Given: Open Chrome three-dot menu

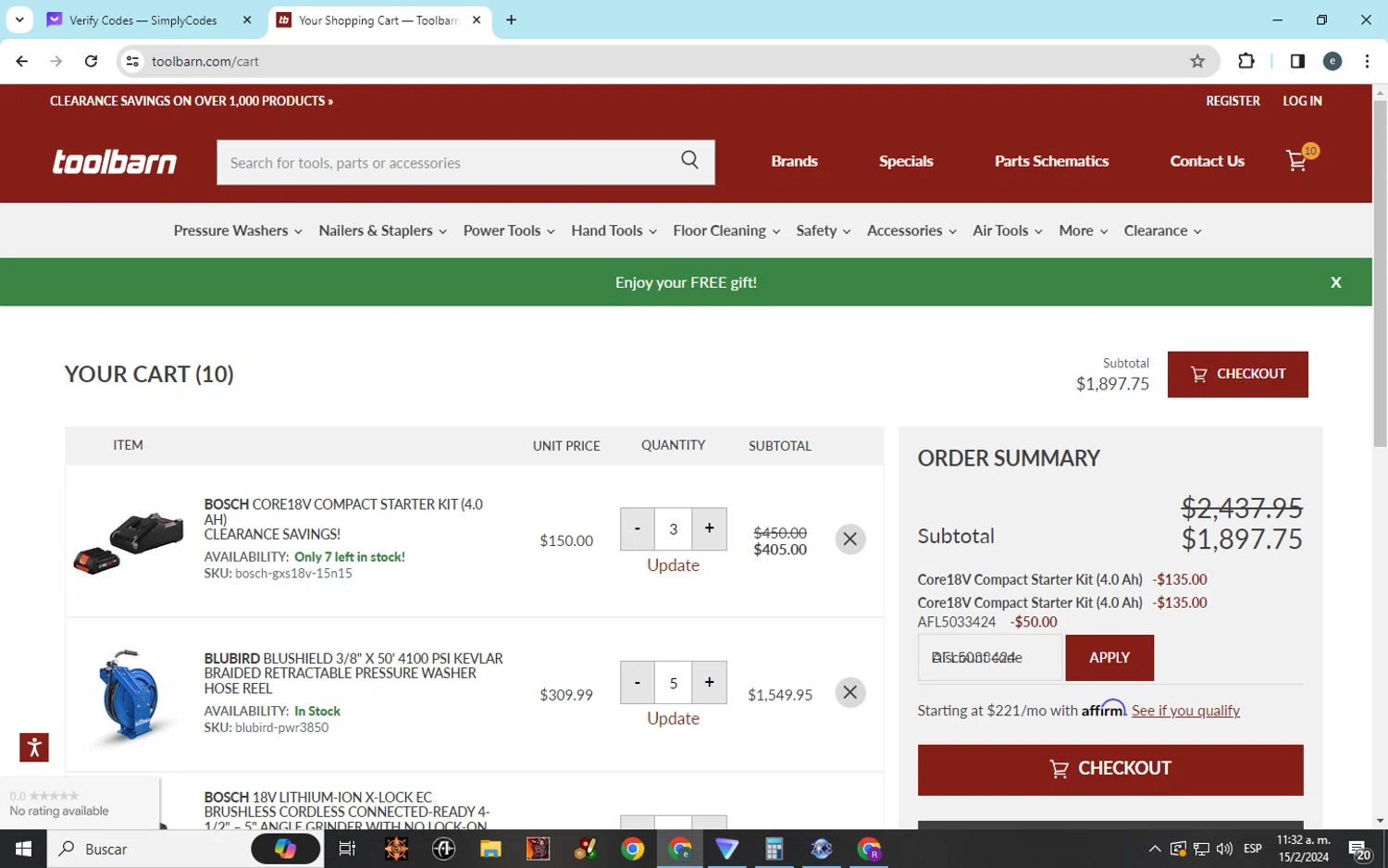Looking at the screenshot, I should 1367,61.
